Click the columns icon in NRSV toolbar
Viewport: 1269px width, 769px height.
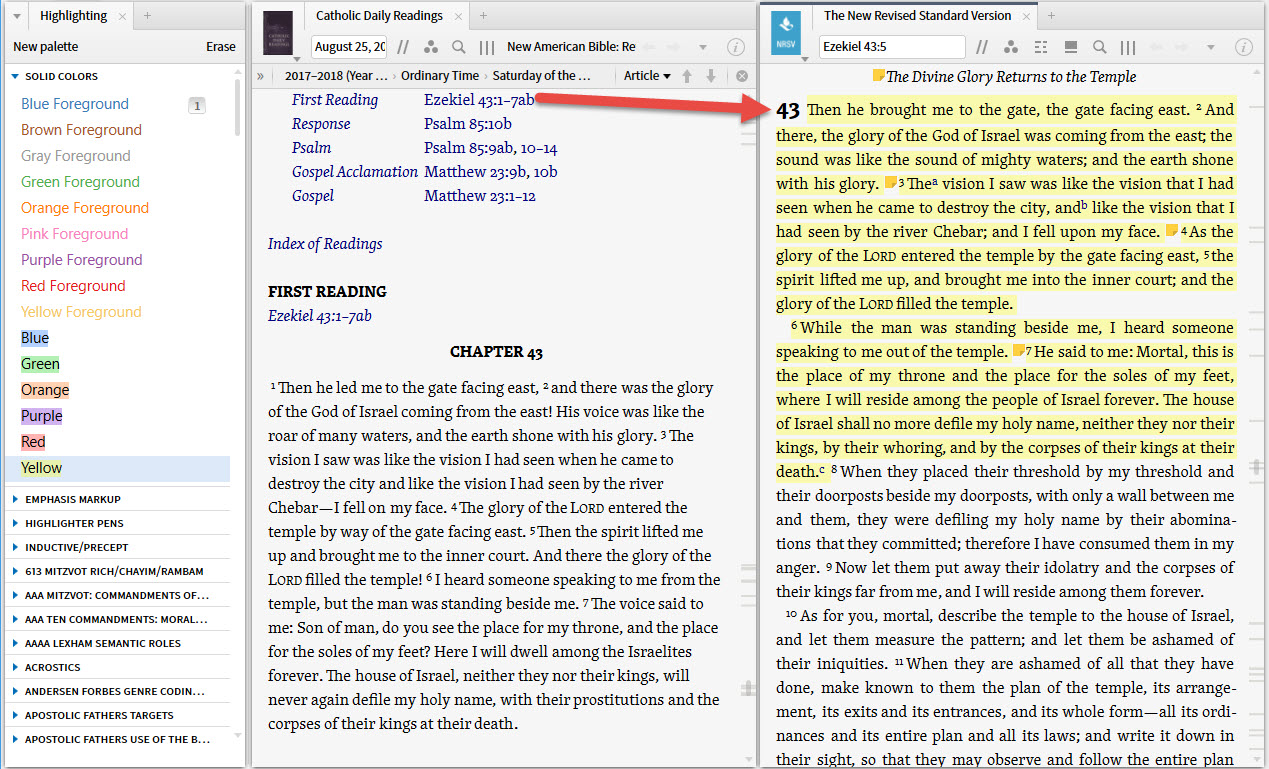[1127, 47]
